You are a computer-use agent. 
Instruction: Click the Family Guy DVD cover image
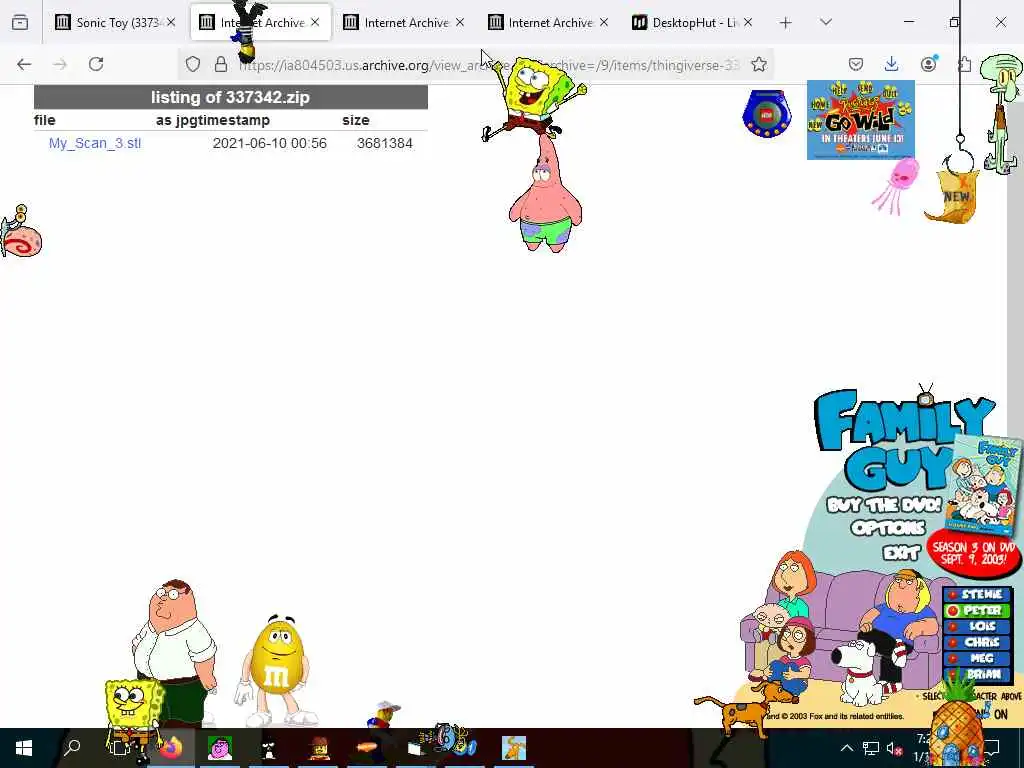coord(983,486)
